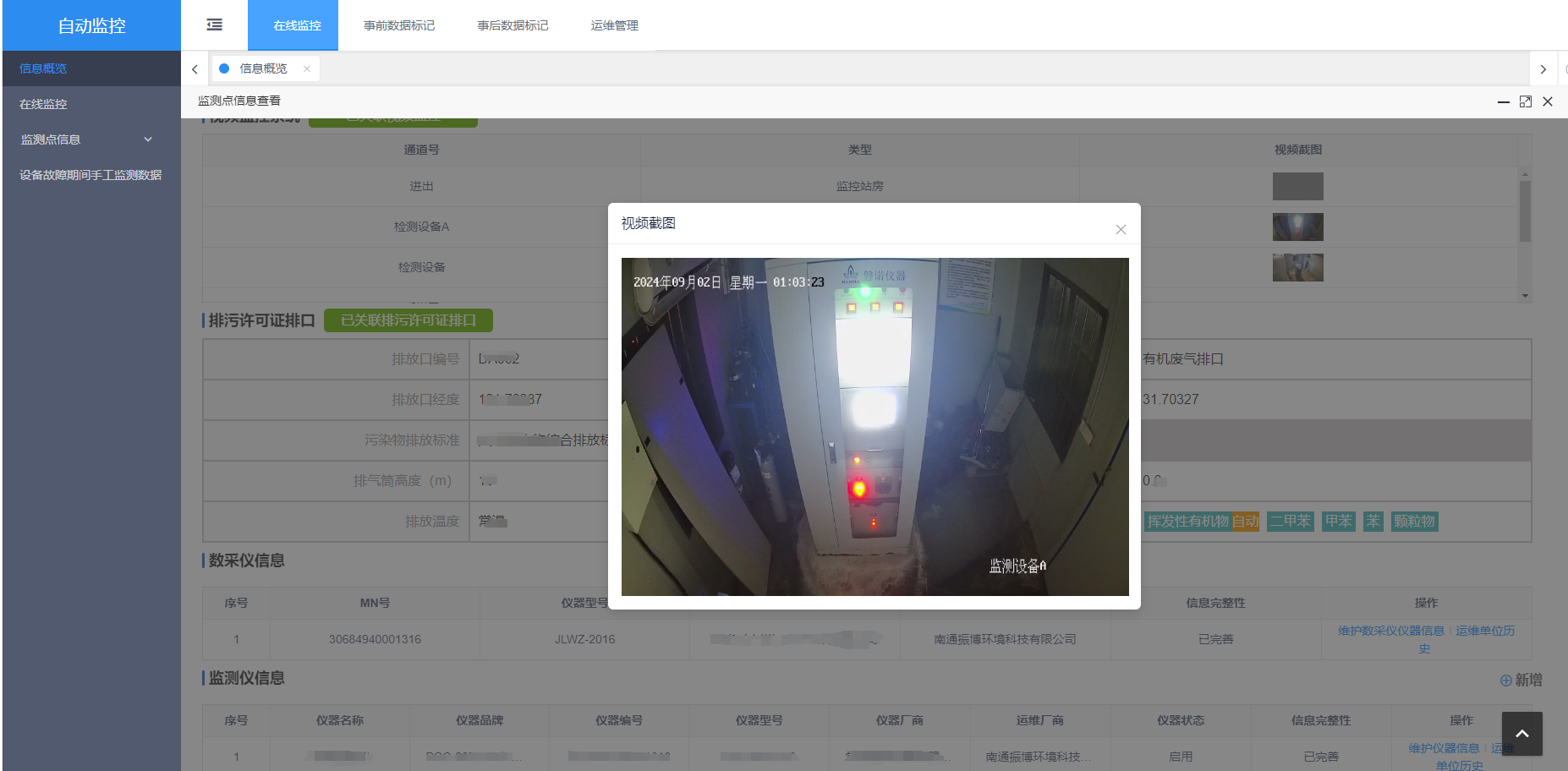Open the 检测设备A video thumbnail
The height and width of the screenshot is (771, 1568).
1297,227
